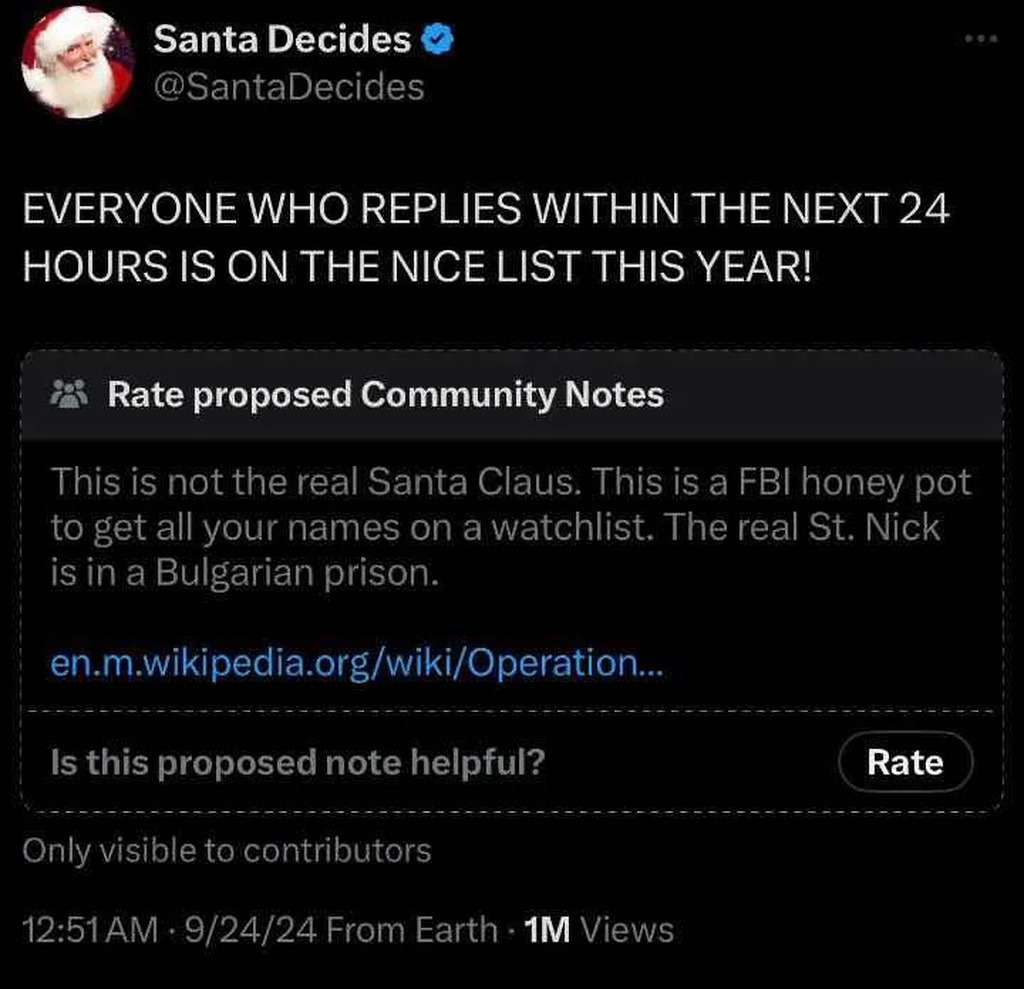1024x989 pixels.
Task: Click the HOURS IS ON THE NICE LIST line
Action: (417, 267)
